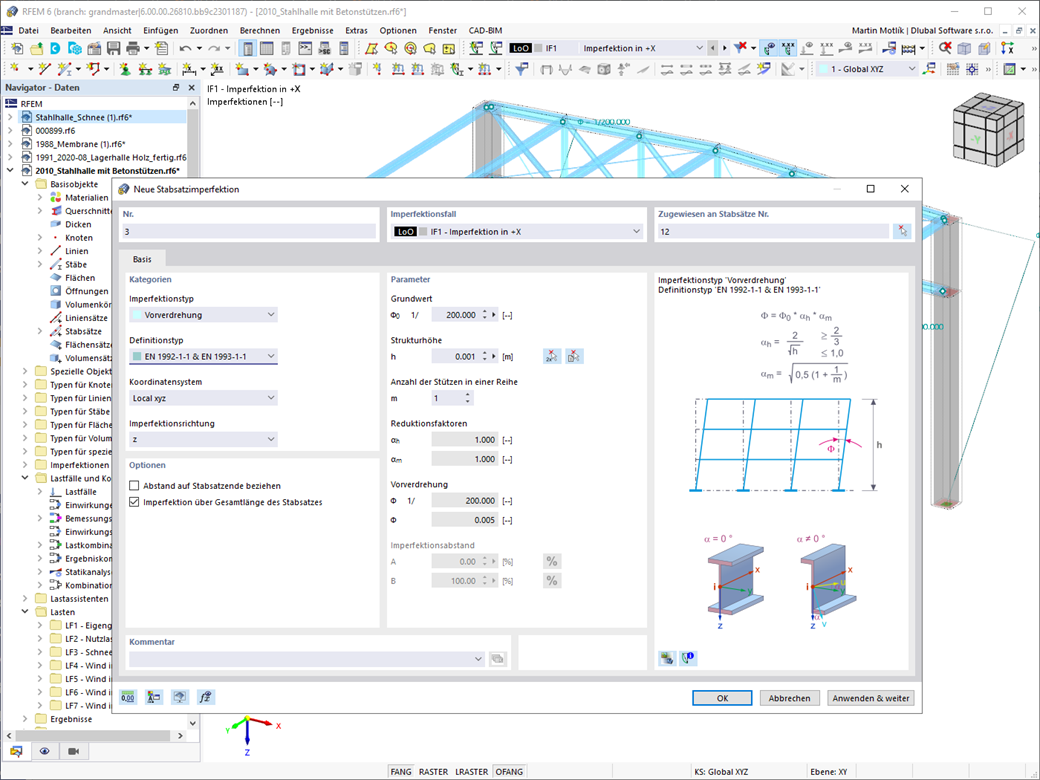Toggle FANG in status bar
1040x780 pixels.
click(x=401, y=772)
